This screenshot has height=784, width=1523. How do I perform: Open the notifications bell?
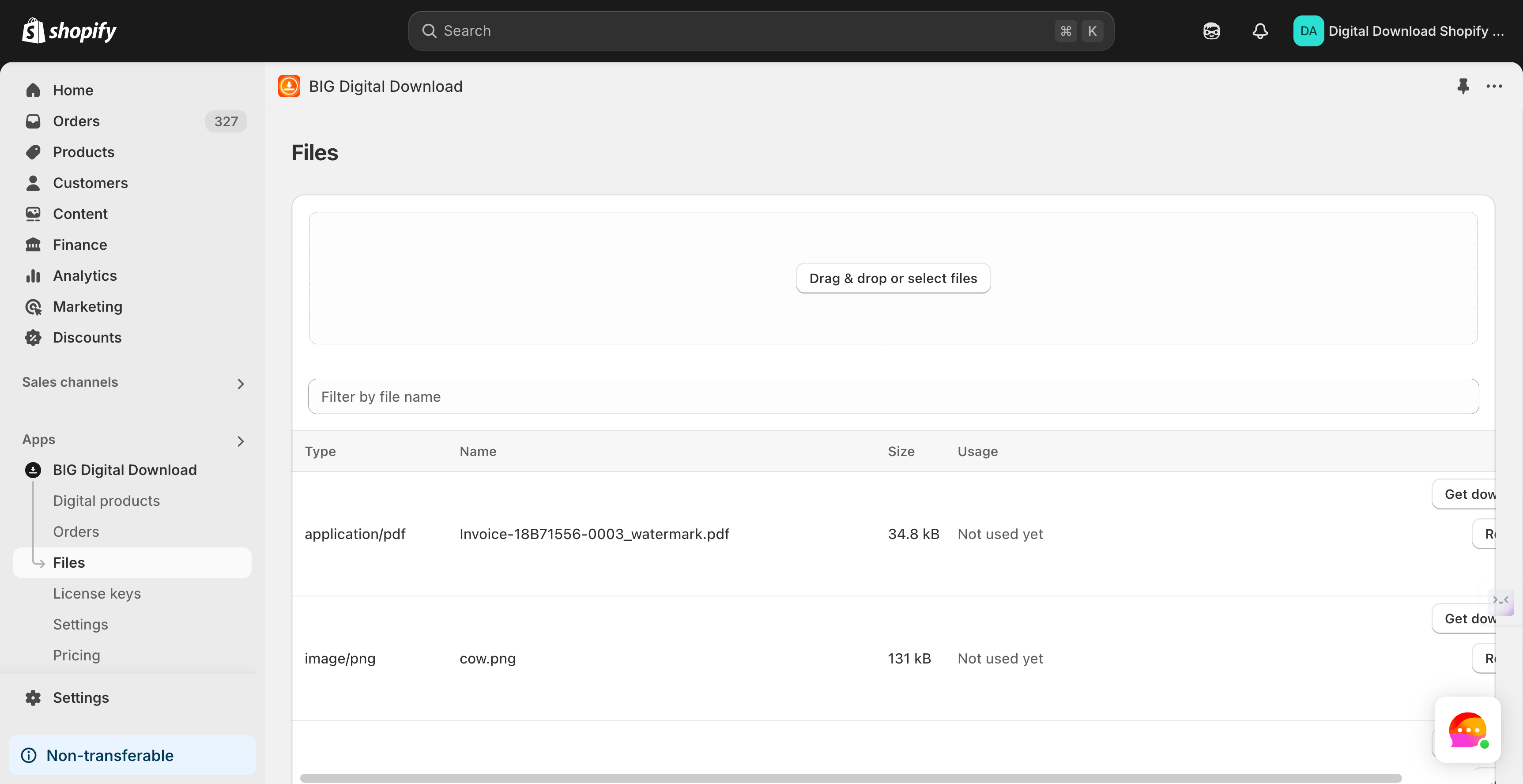1260,31
